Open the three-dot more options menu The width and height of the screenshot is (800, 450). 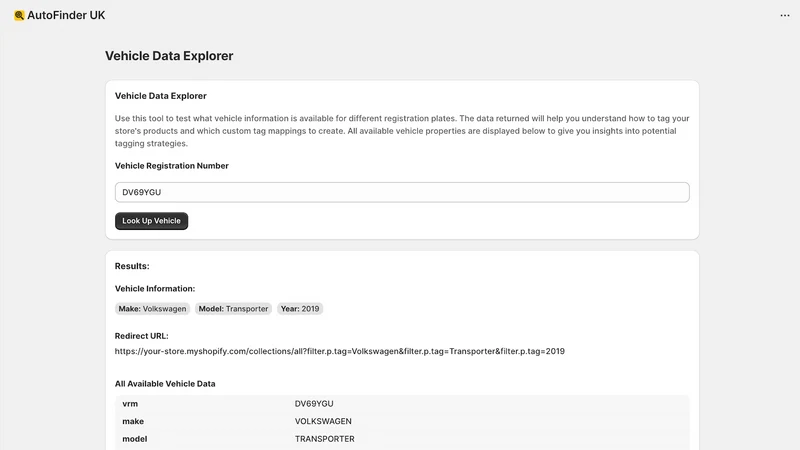coord(785,15)
